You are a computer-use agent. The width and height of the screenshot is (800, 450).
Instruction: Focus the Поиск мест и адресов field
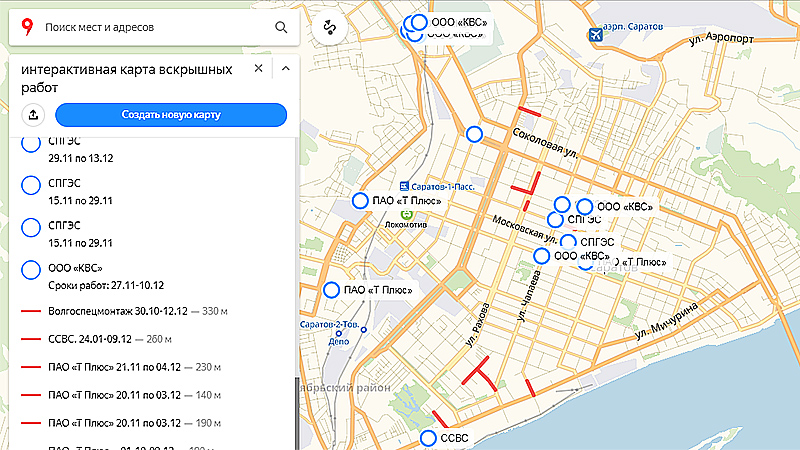pos(150,28)
